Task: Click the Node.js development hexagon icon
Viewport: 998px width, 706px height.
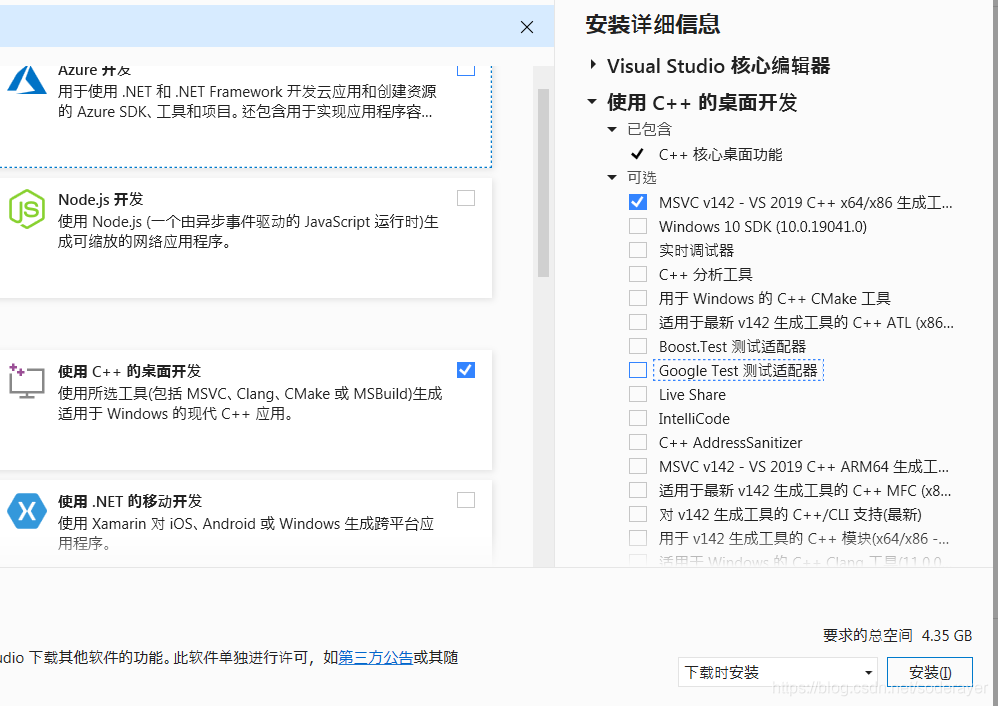Action: (27, 209)
